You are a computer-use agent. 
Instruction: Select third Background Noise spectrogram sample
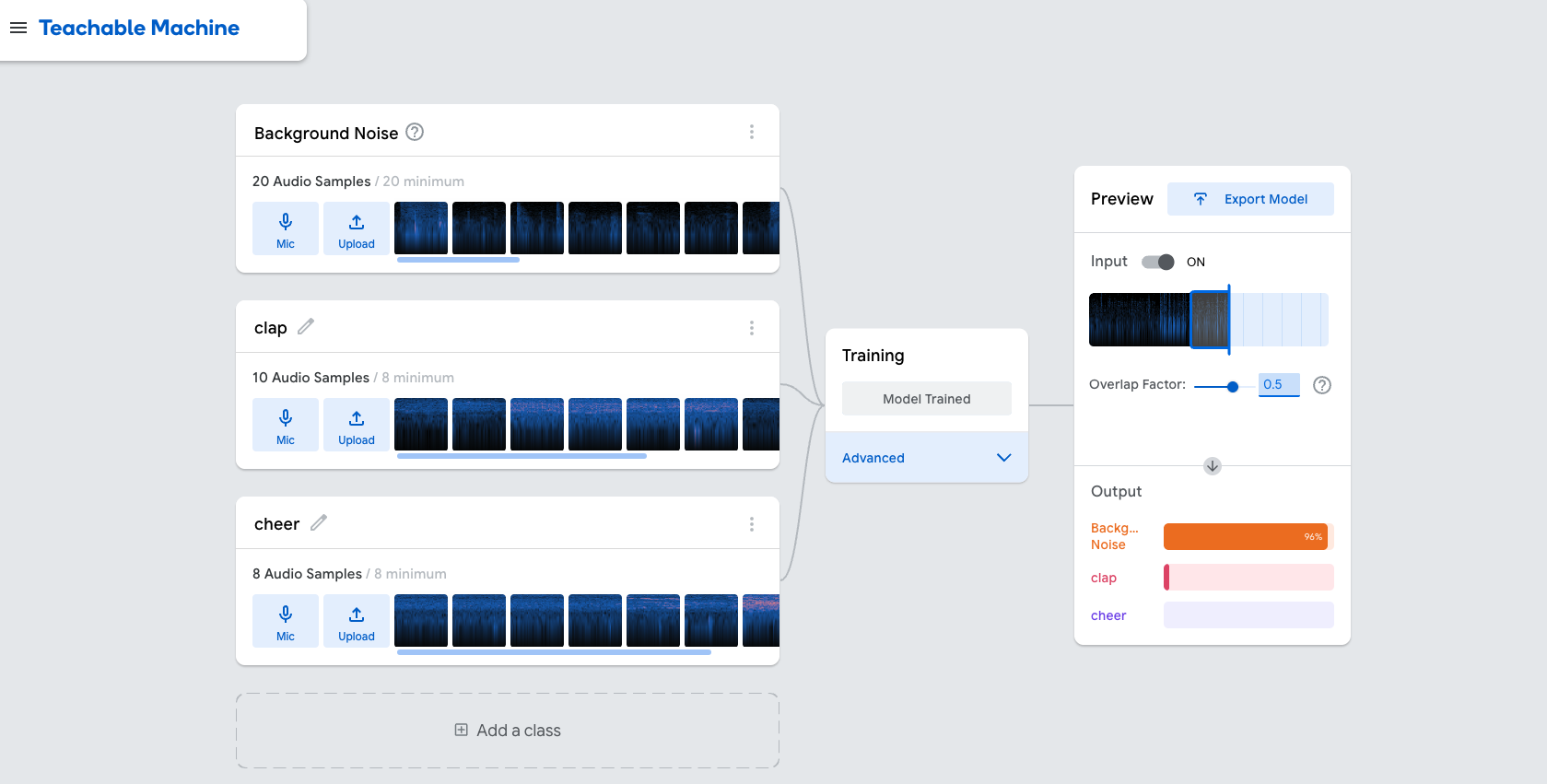click(x=537, y=228)
